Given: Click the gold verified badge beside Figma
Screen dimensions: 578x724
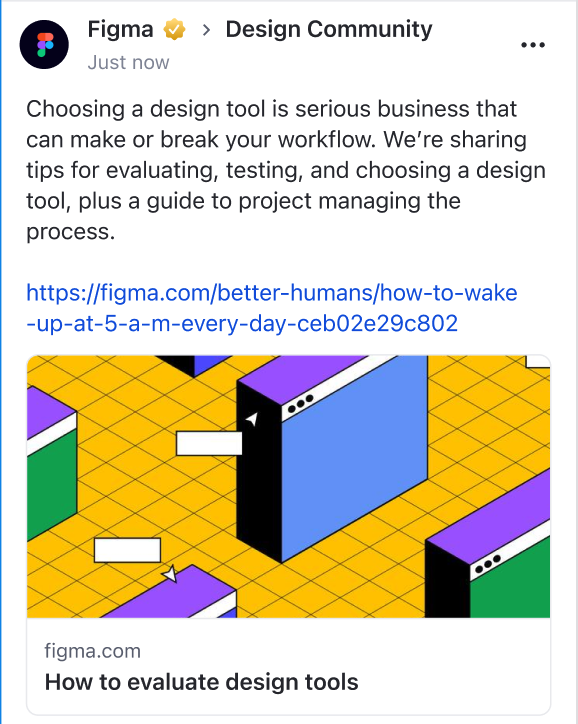Looking at the screenshot, I should [174, 30].
